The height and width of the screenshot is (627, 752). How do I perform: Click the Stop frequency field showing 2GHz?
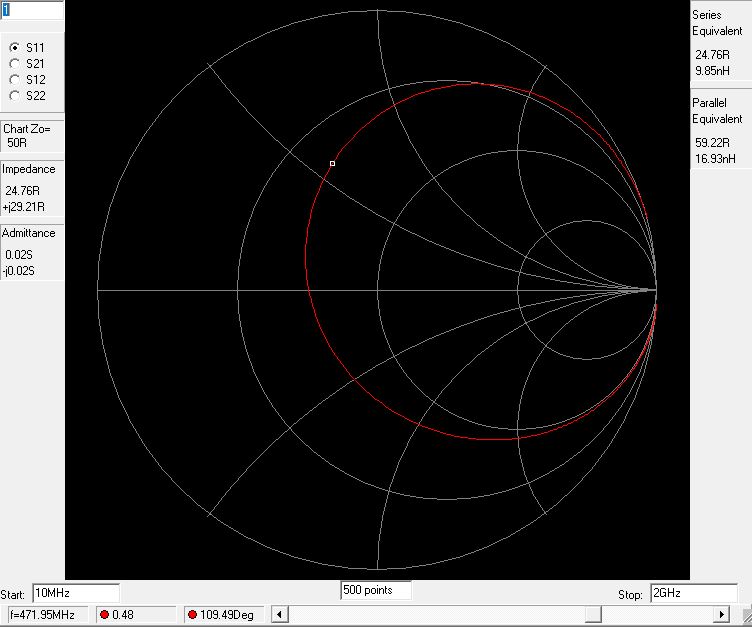[693, 593]
